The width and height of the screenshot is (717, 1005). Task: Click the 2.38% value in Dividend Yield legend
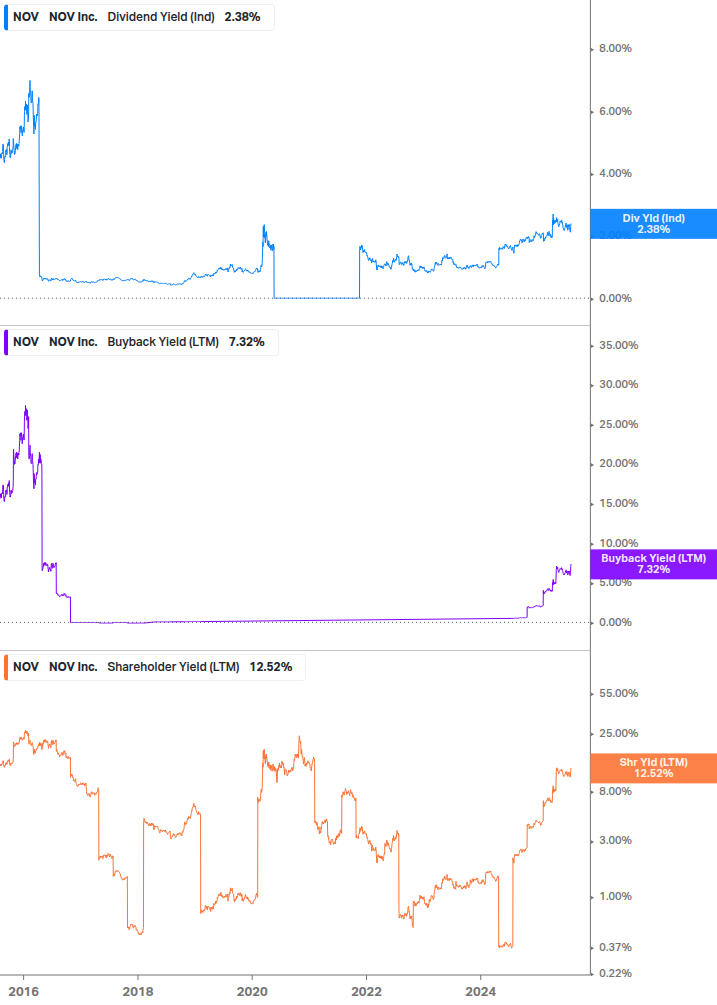[242, 17]
